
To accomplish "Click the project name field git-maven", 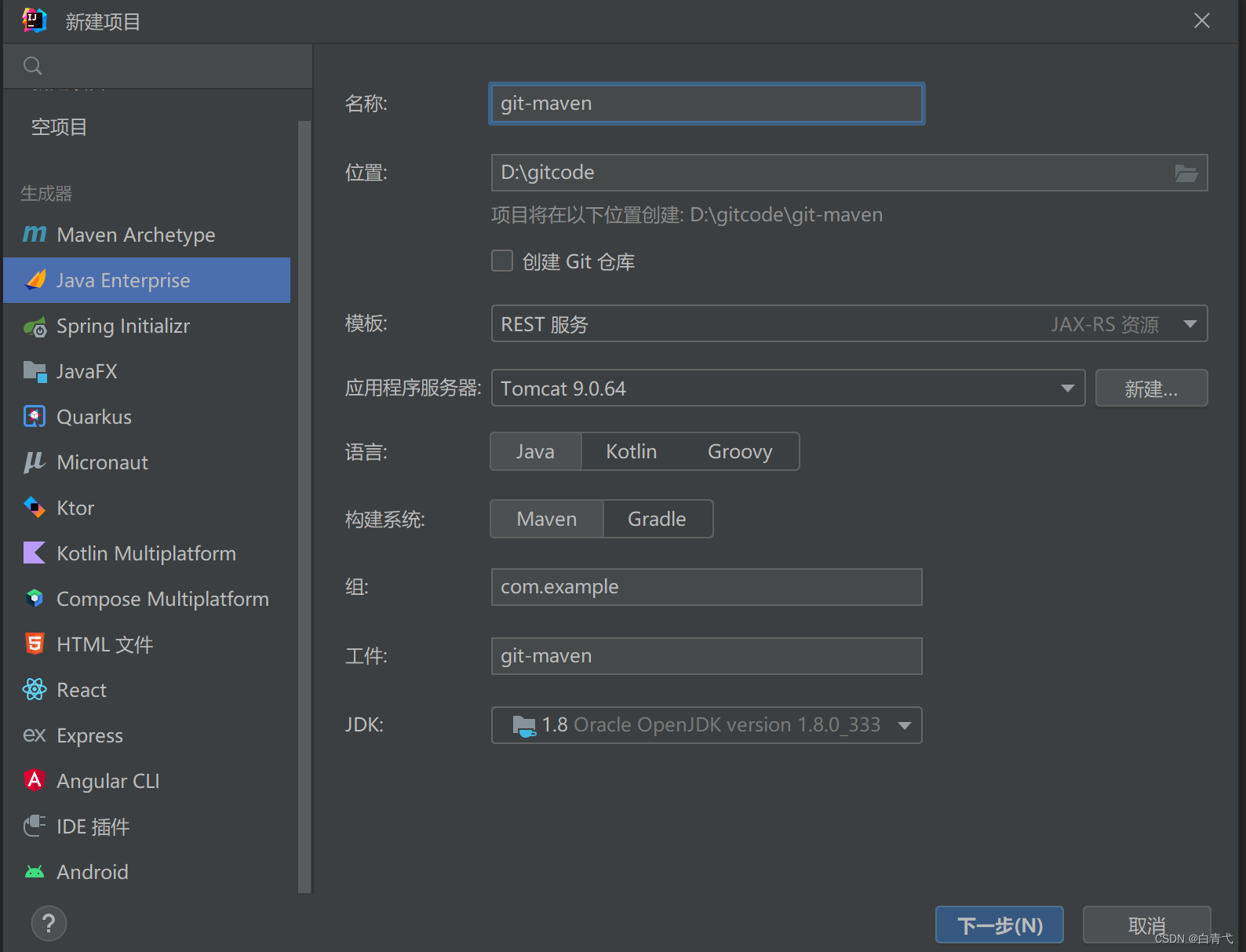I will tap(706, 104).
